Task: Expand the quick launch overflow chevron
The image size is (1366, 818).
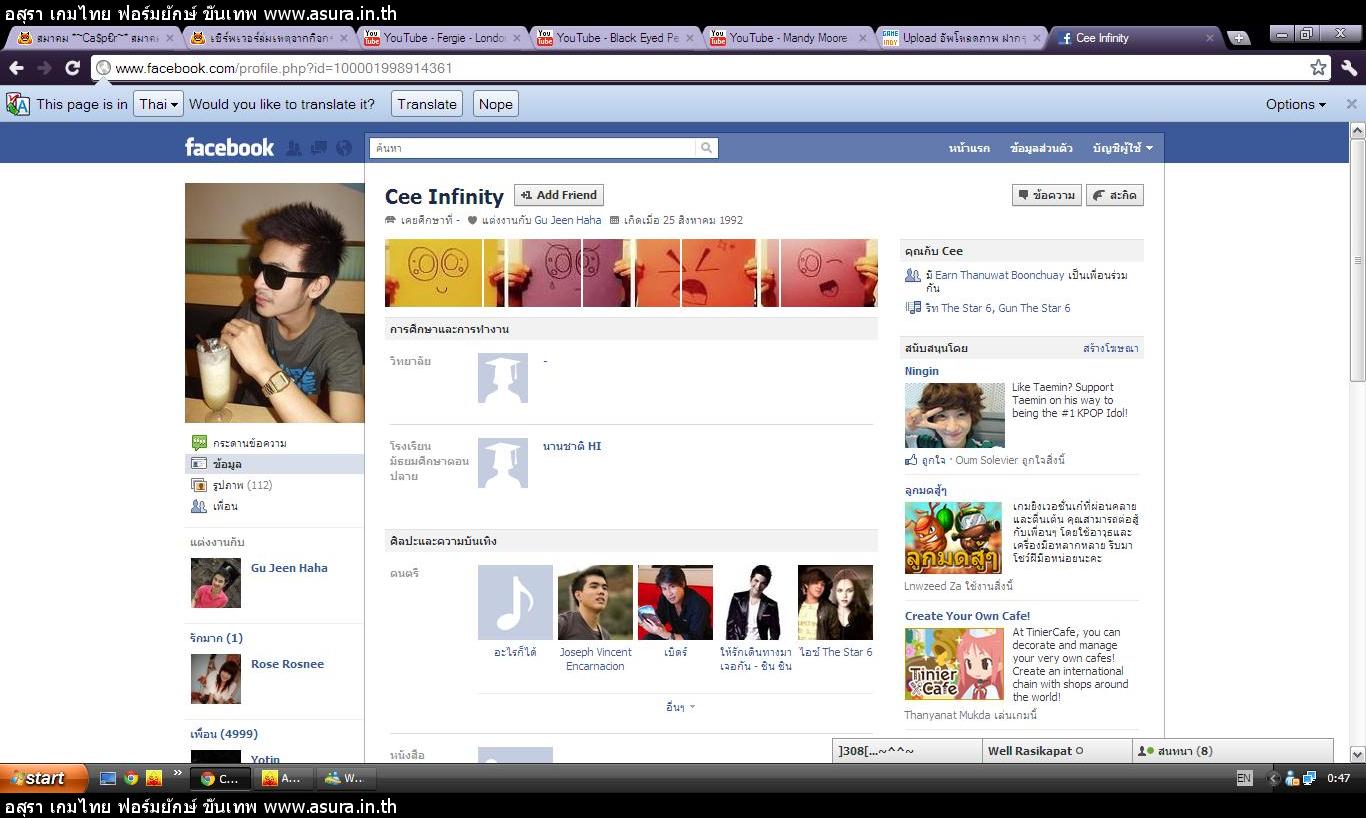Action: pos(178,772)
